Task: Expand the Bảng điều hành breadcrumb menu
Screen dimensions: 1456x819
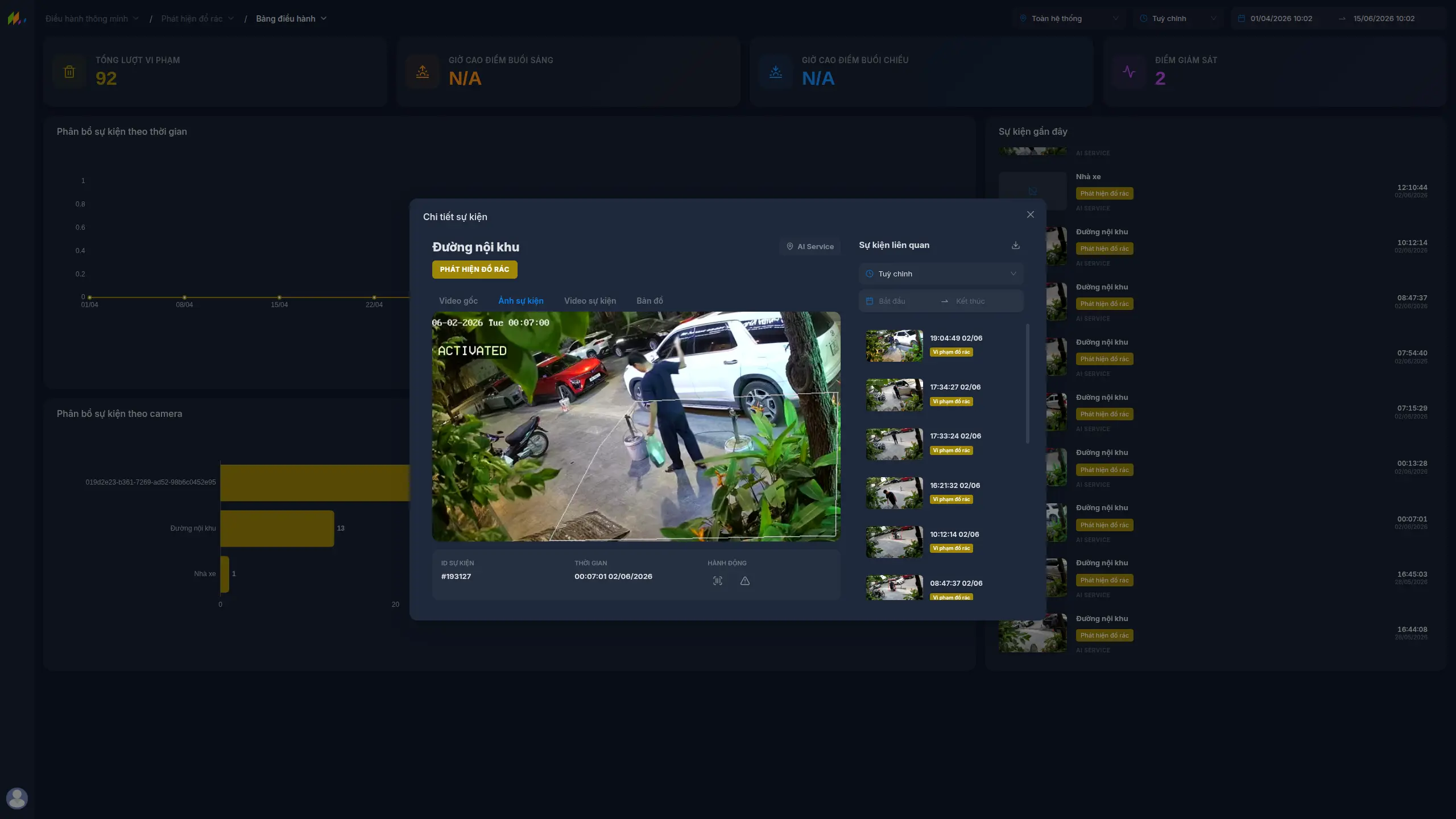Action: tap(291, 18)
